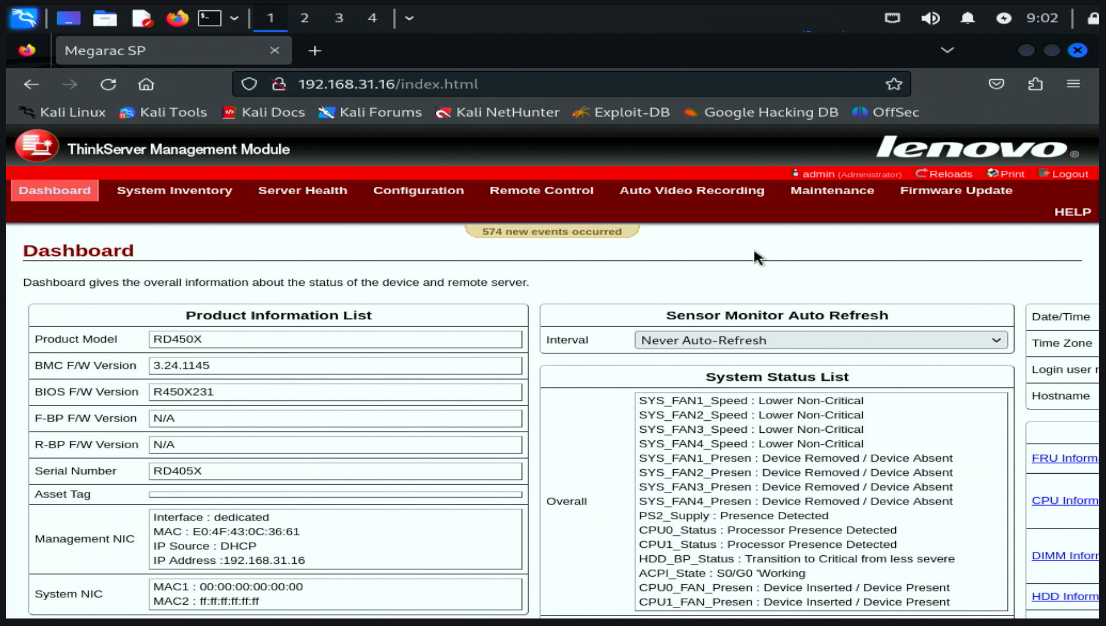Launch the file manager from the panel
The width and height of the screenshot is (1106, 626).
pos(104,18)
